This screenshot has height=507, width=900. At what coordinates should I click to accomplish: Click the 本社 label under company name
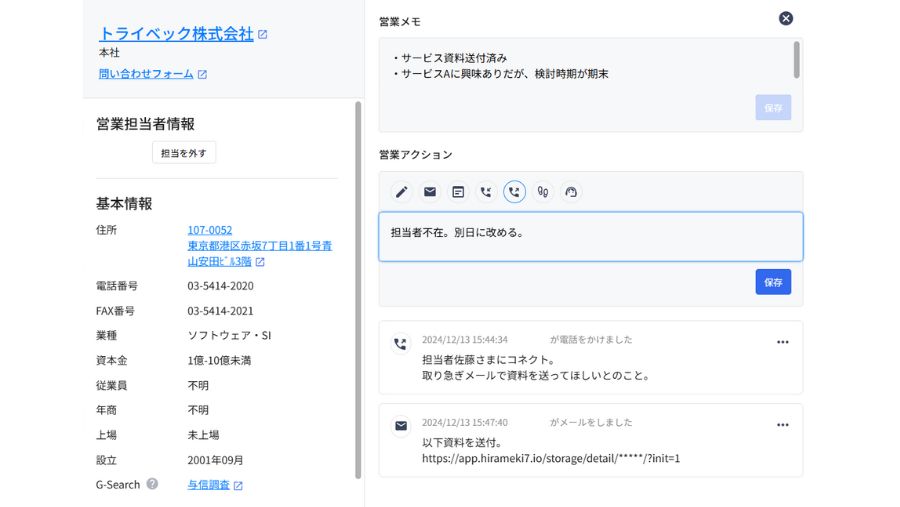coord(109,53)
